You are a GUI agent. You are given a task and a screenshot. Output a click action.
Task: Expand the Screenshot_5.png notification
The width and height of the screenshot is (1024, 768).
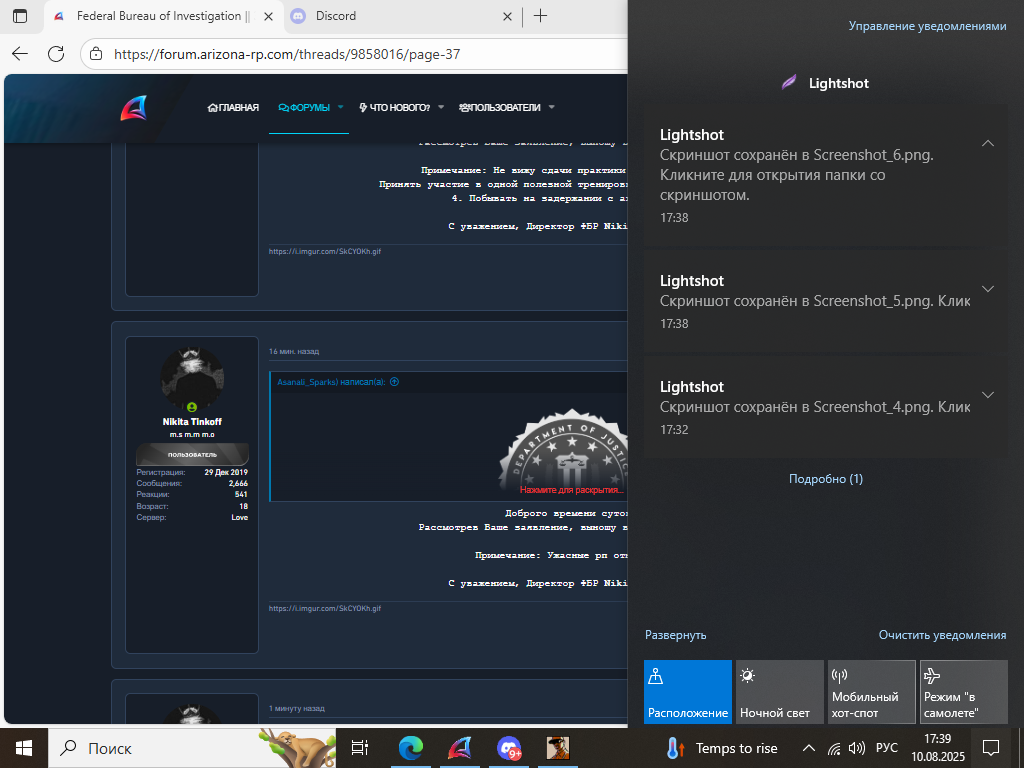[x=988, y=289]
